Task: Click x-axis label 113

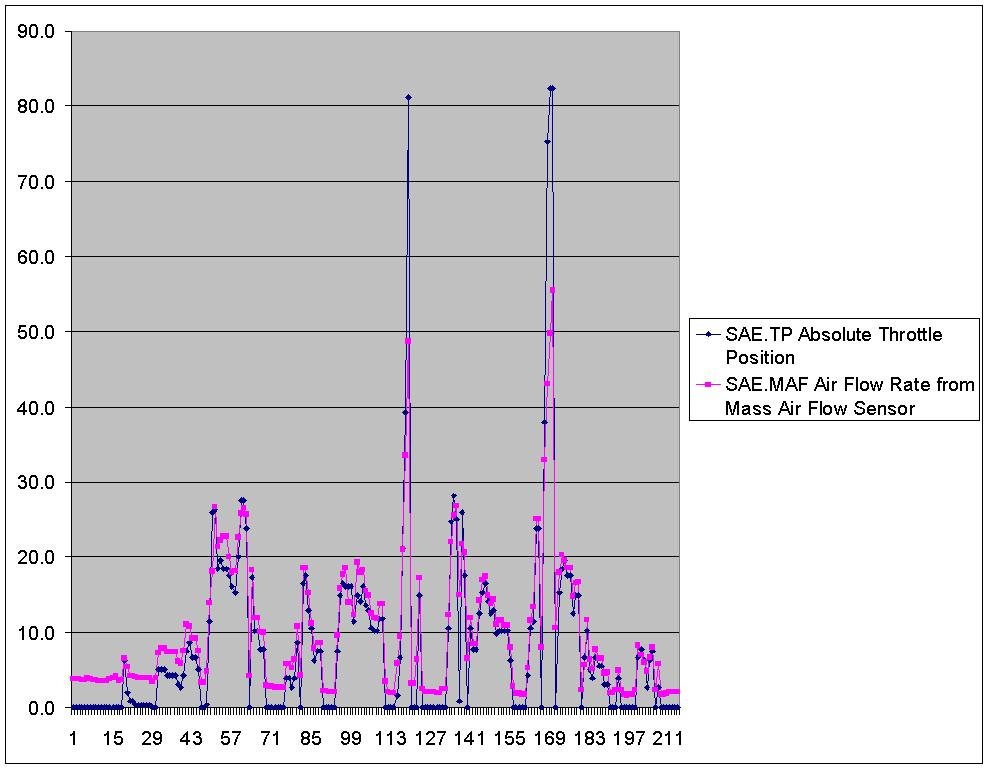Action: point(390,738)
